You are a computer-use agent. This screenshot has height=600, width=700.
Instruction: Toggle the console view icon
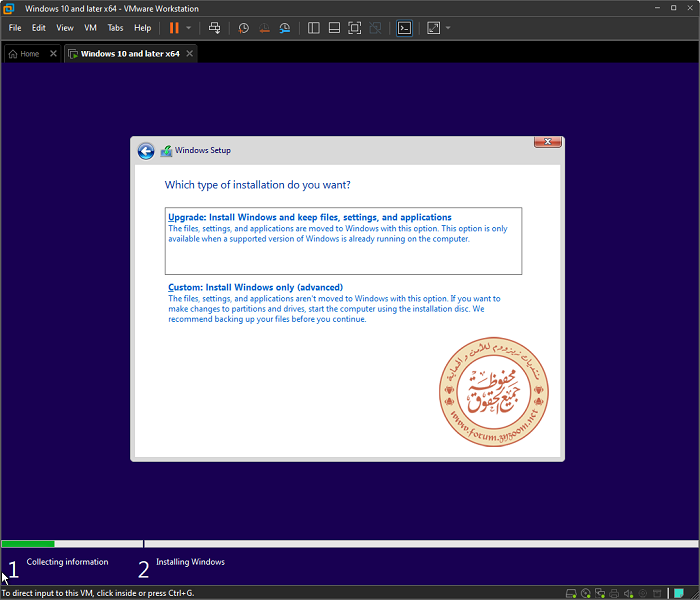point(404,28)
